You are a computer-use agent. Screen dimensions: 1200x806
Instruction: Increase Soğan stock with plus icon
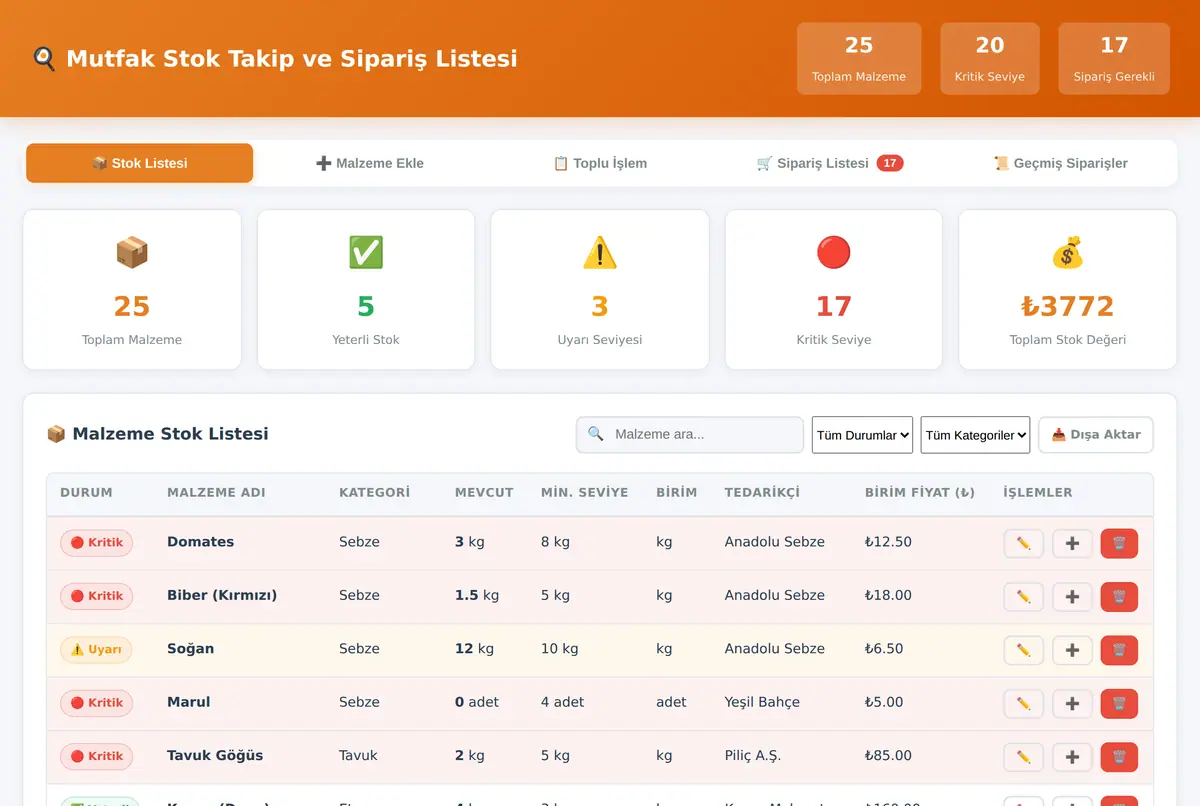coord(1072,650)
